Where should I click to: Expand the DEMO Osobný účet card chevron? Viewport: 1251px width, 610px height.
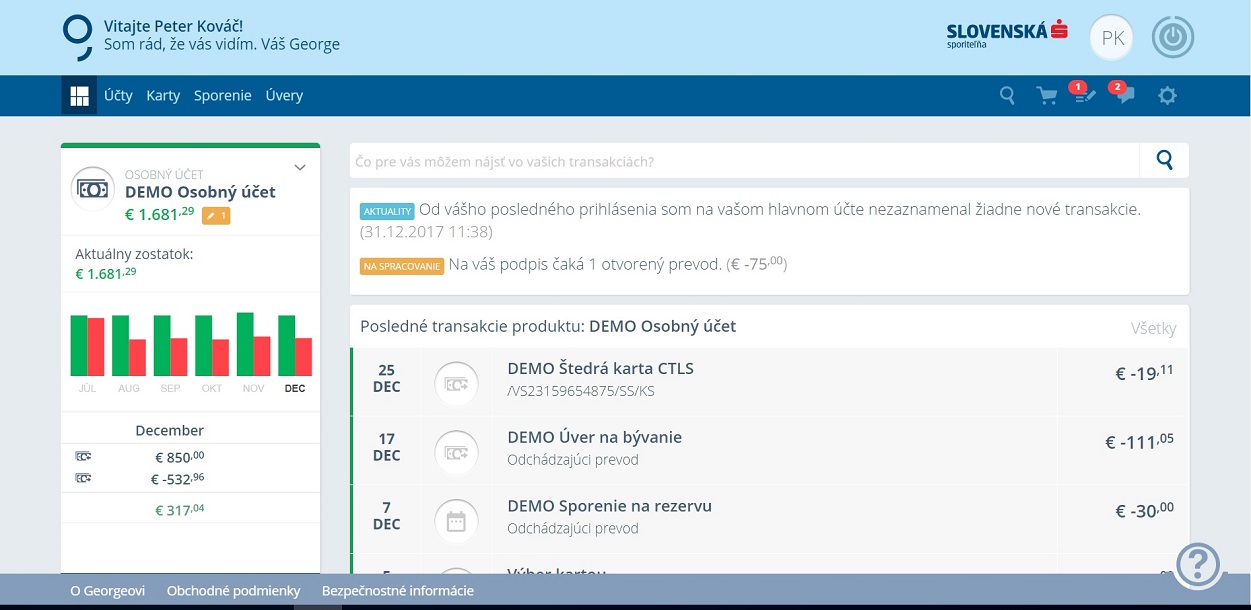point(299,167)
